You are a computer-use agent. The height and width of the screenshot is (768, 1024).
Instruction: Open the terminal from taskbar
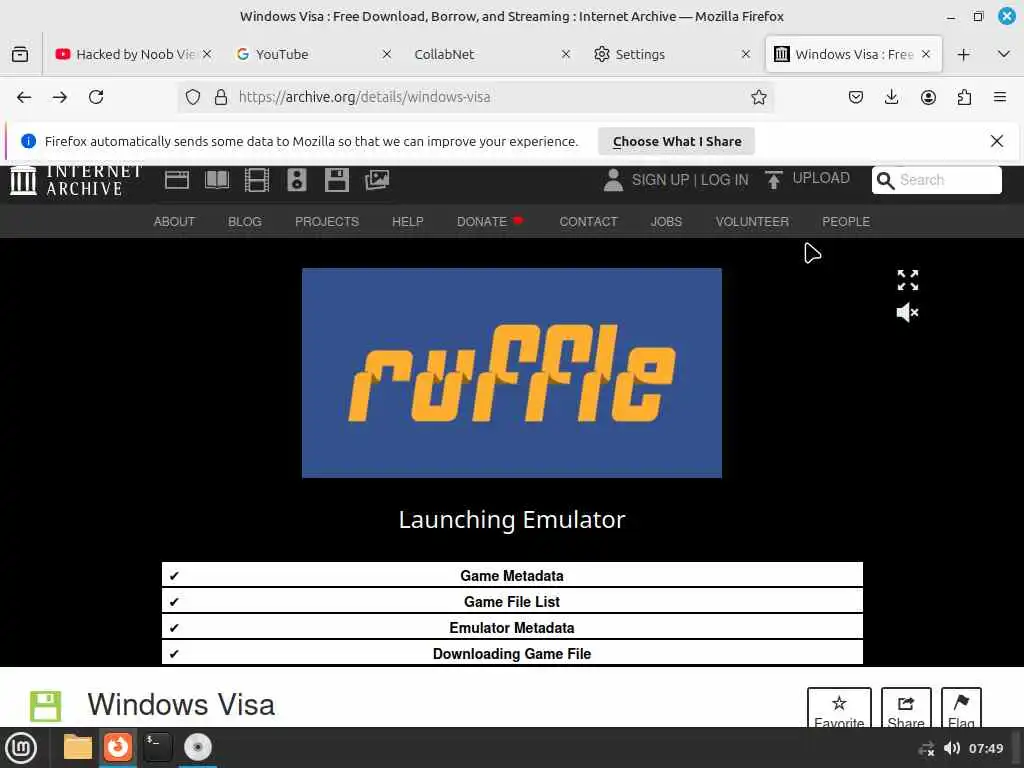[157, 748]
